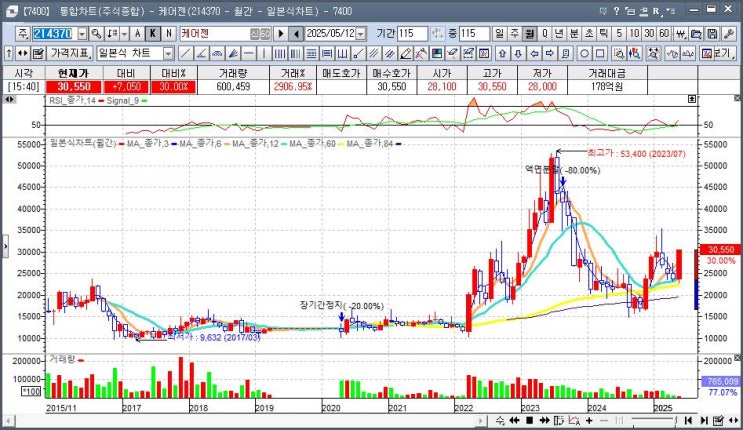Click the stock search magnifier icon
Image resolution: width=743 pixels, height=430 pixels.
coord(96,34)
